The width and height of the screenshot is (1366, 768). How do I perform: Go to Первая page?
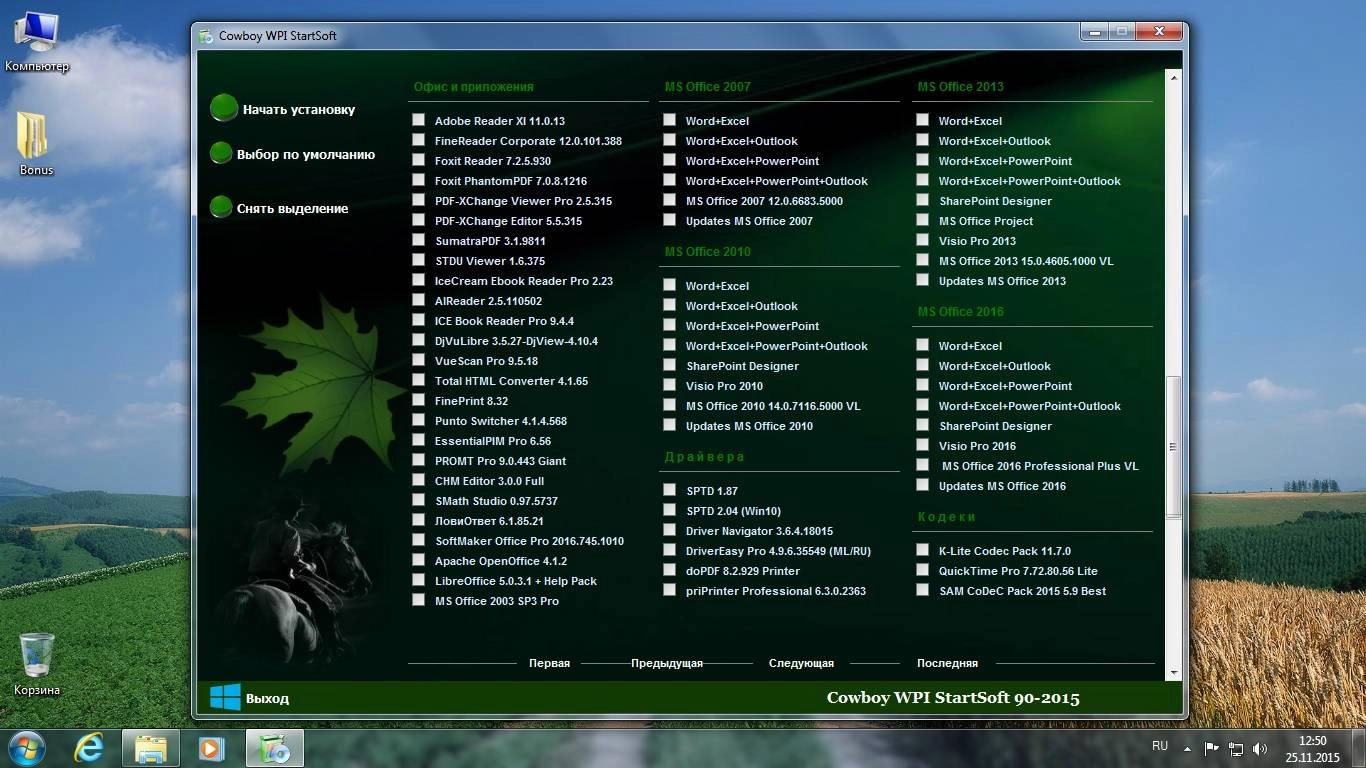pos(549,663)
